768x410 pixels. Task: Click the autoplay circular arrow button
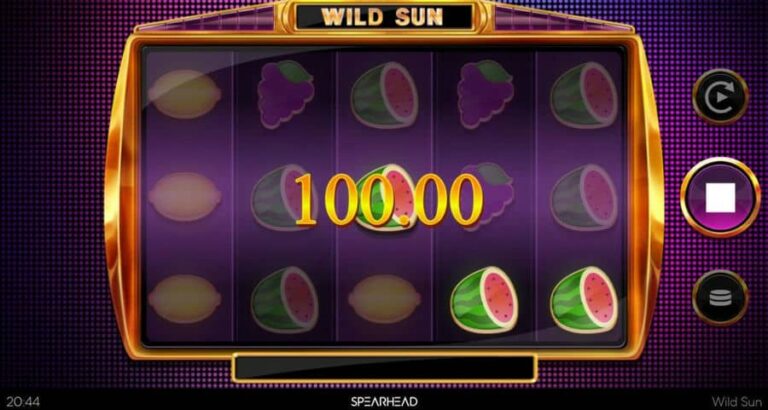pyautogui.click(x=720, y=97)
